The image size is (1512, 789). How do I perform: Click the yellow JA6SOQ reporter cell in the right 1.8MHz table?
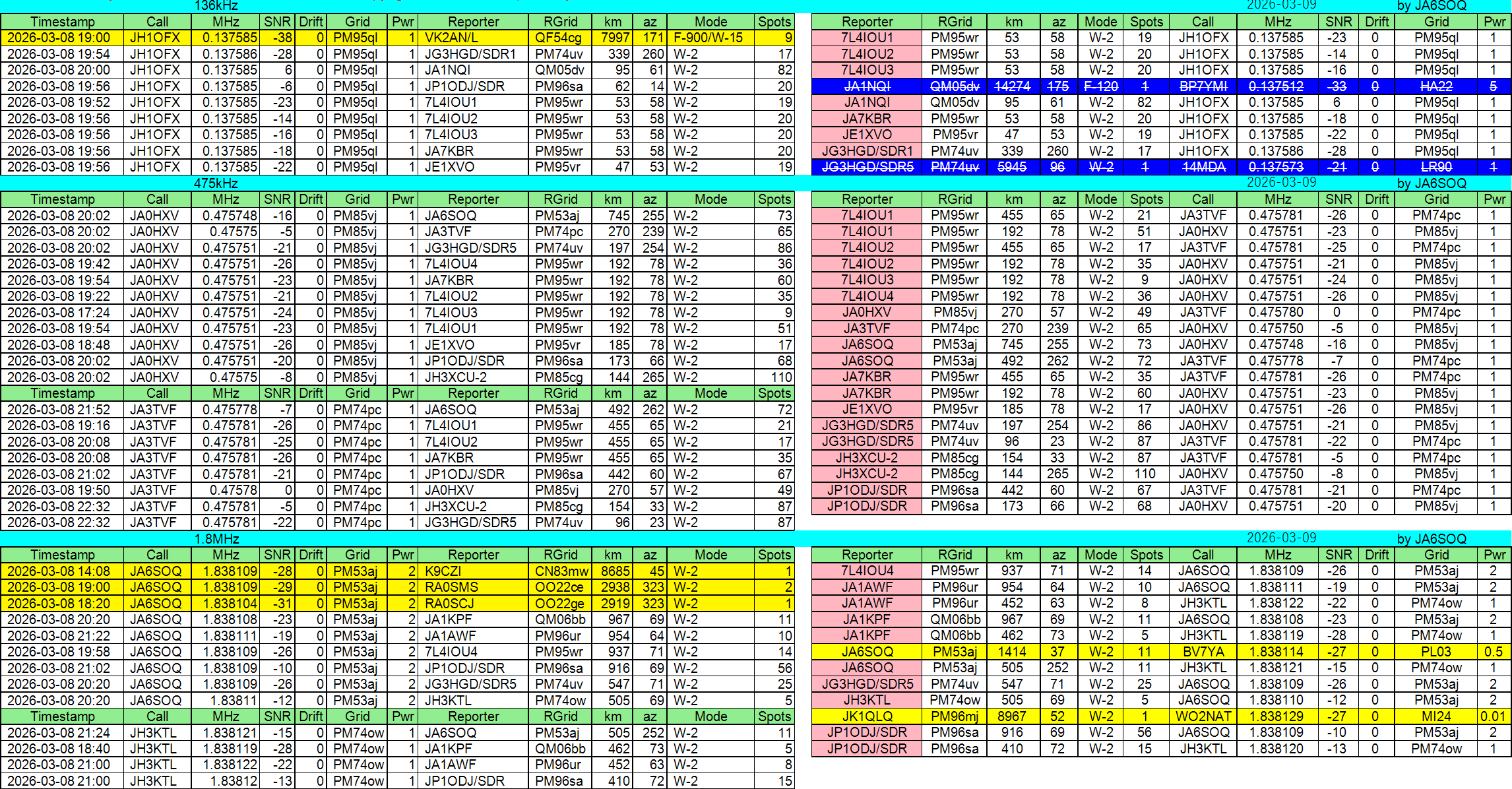tap(867, 652)
